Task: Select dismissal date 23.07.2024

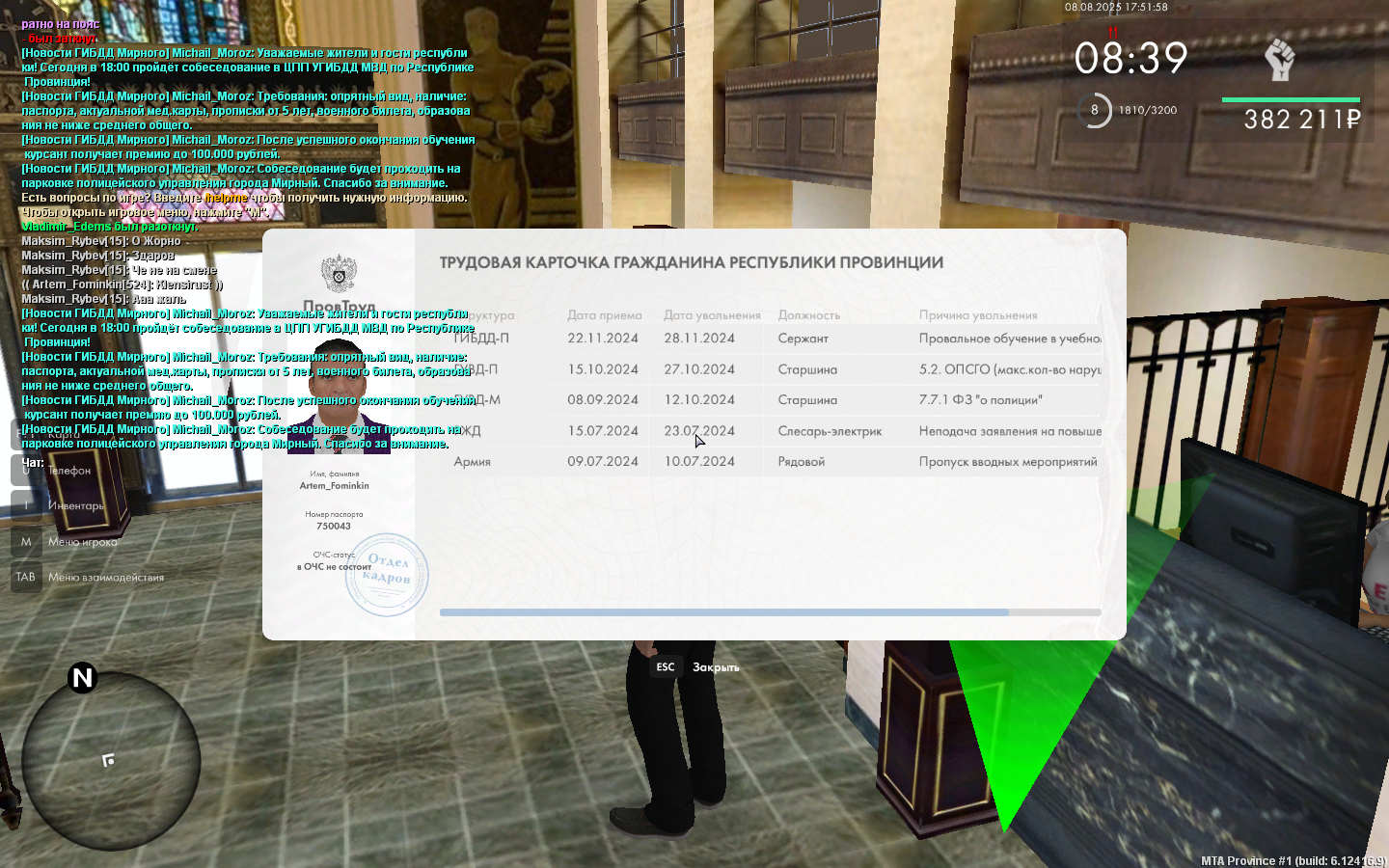Action: pos(699,431)
